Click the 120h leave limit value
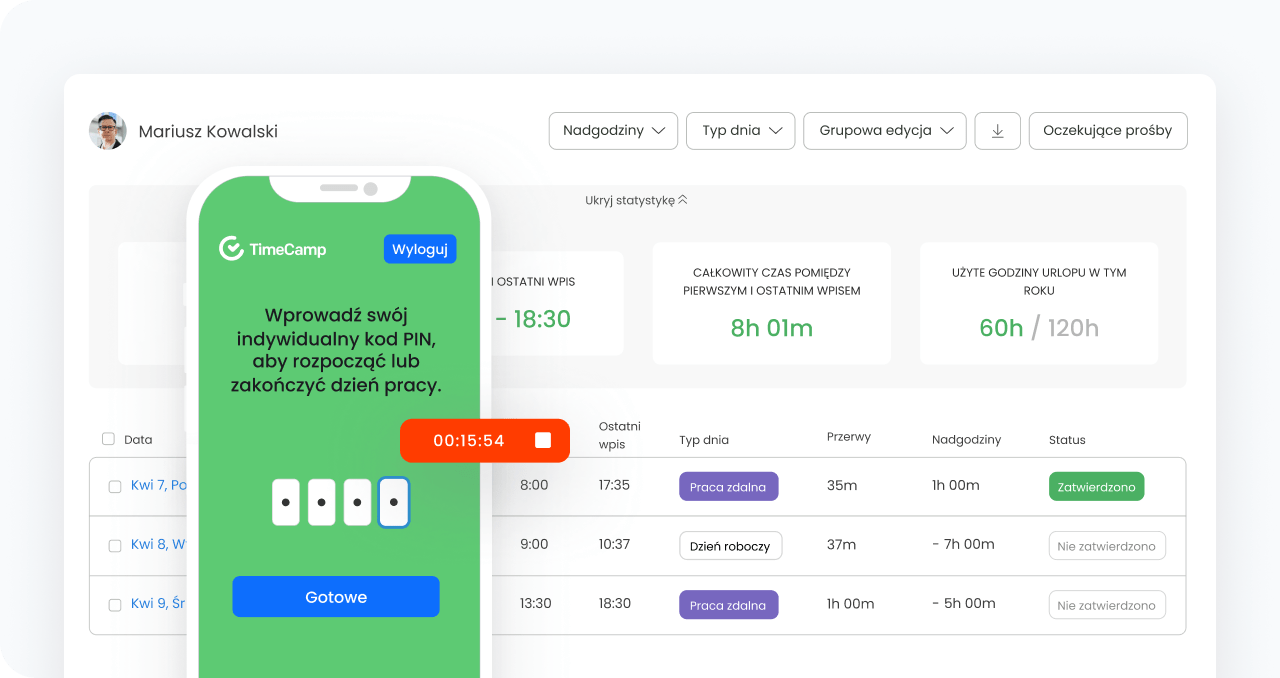Image resolution: width=1280 pixels, height=678 pixels. (1072, 327)
